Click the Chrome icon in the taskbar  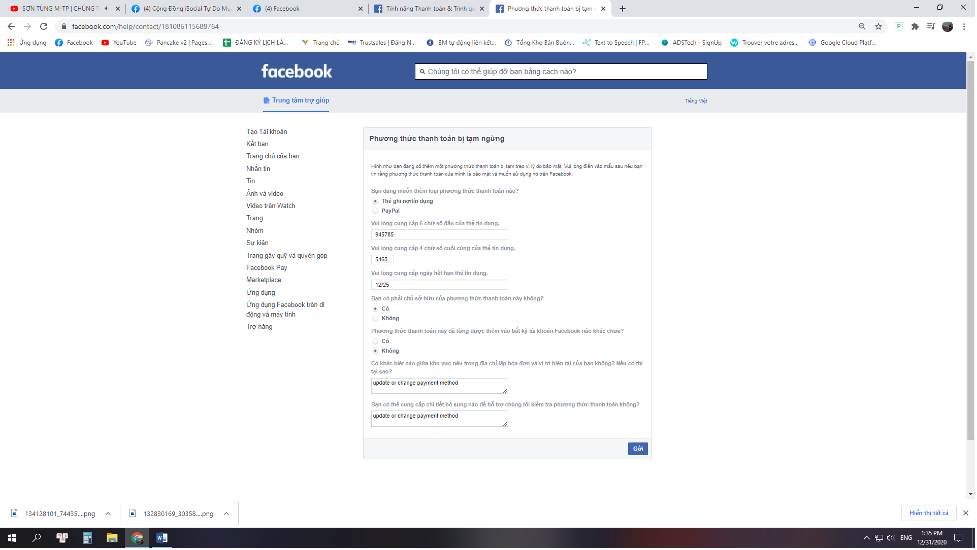coord(137,538)
